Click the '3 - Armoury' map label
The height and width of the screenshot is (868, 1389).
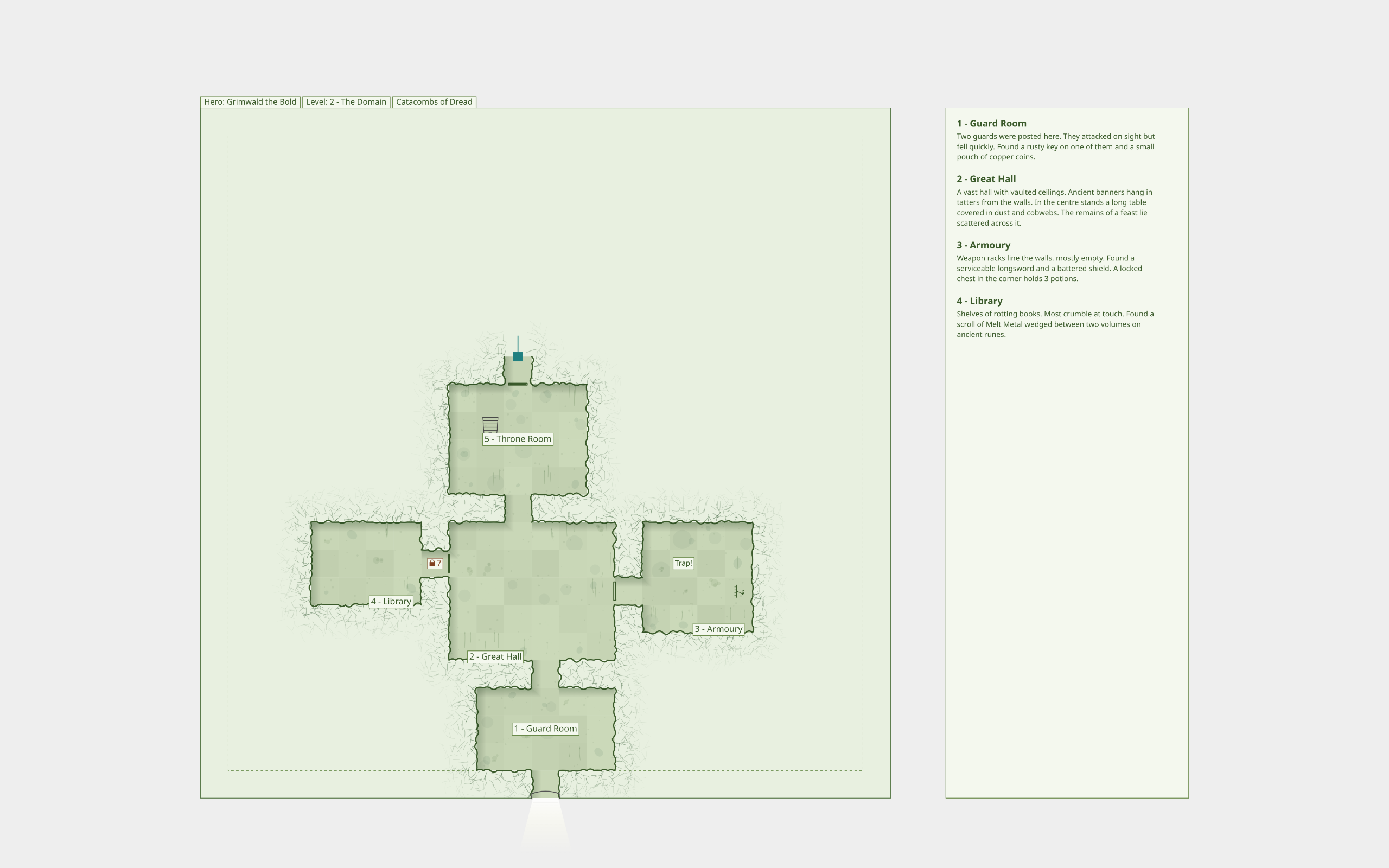[x=718, y=629]
